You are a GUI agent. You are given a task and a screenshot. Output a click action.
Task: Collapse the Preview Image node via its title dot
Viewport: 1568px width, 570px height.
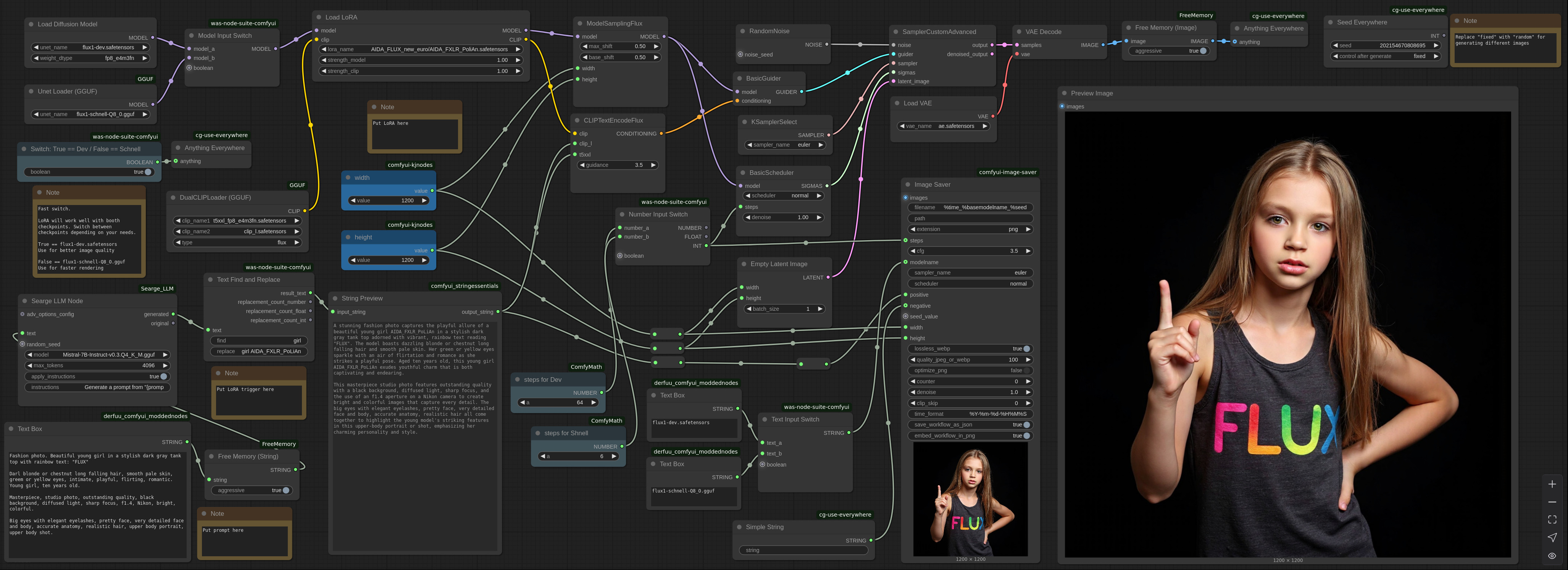click(x=1064, y=93)
